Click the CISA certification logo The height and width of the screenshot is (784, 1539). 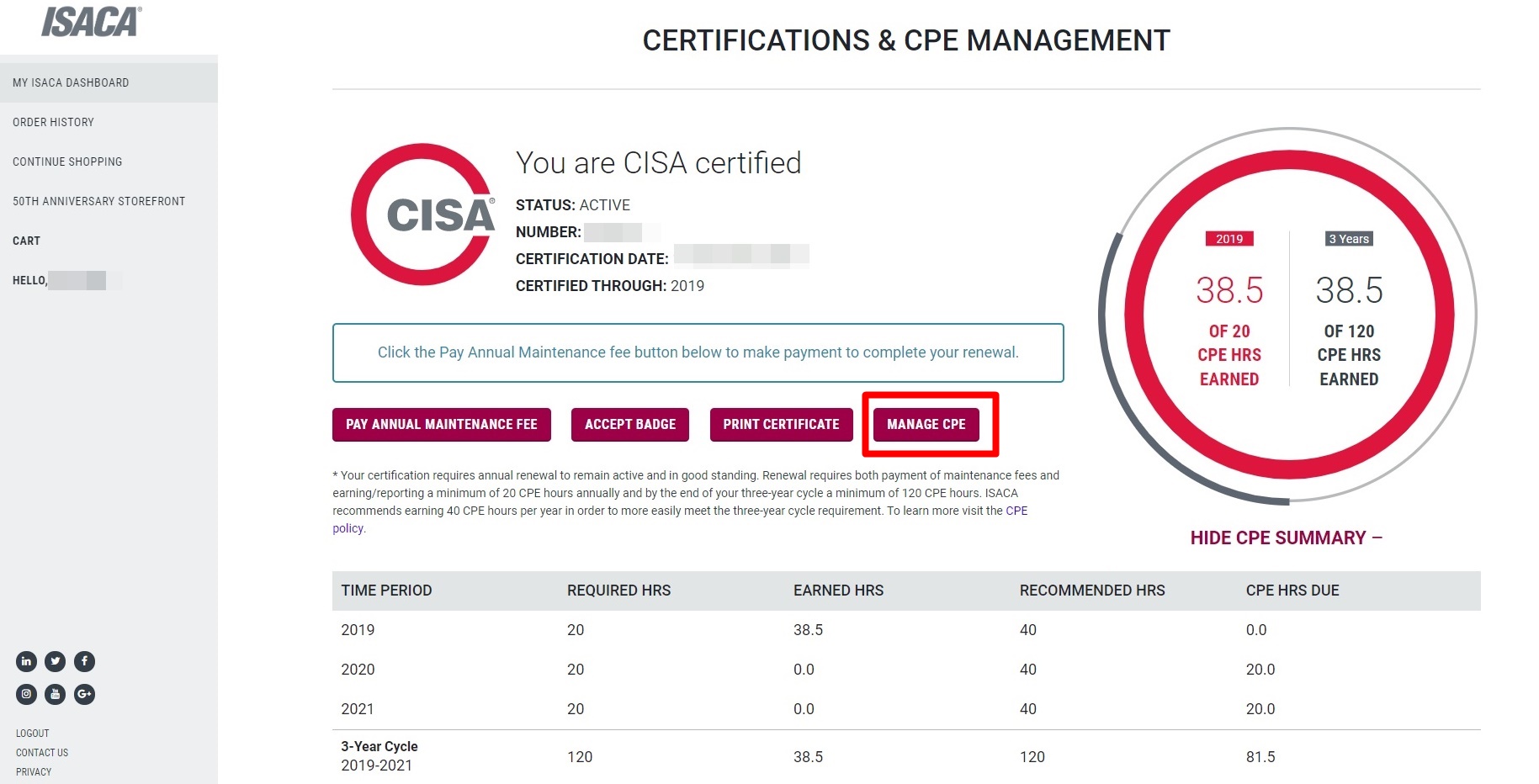click(x=422, y=215)
